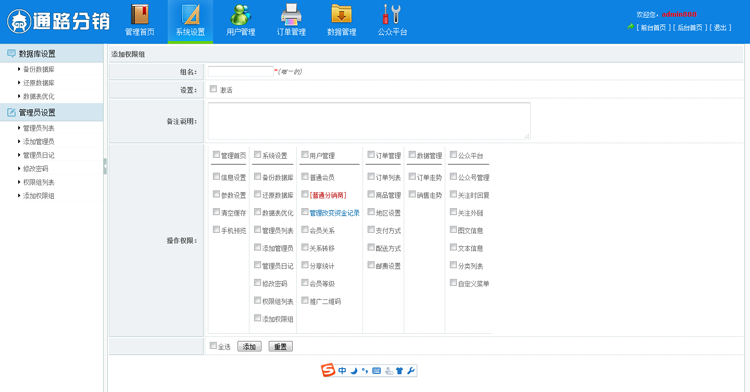Open the 数据管理 folder icon

tap(342, 14)
